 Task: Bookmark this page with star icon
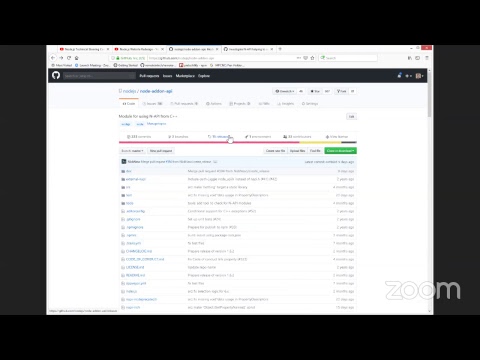(312, 58)
